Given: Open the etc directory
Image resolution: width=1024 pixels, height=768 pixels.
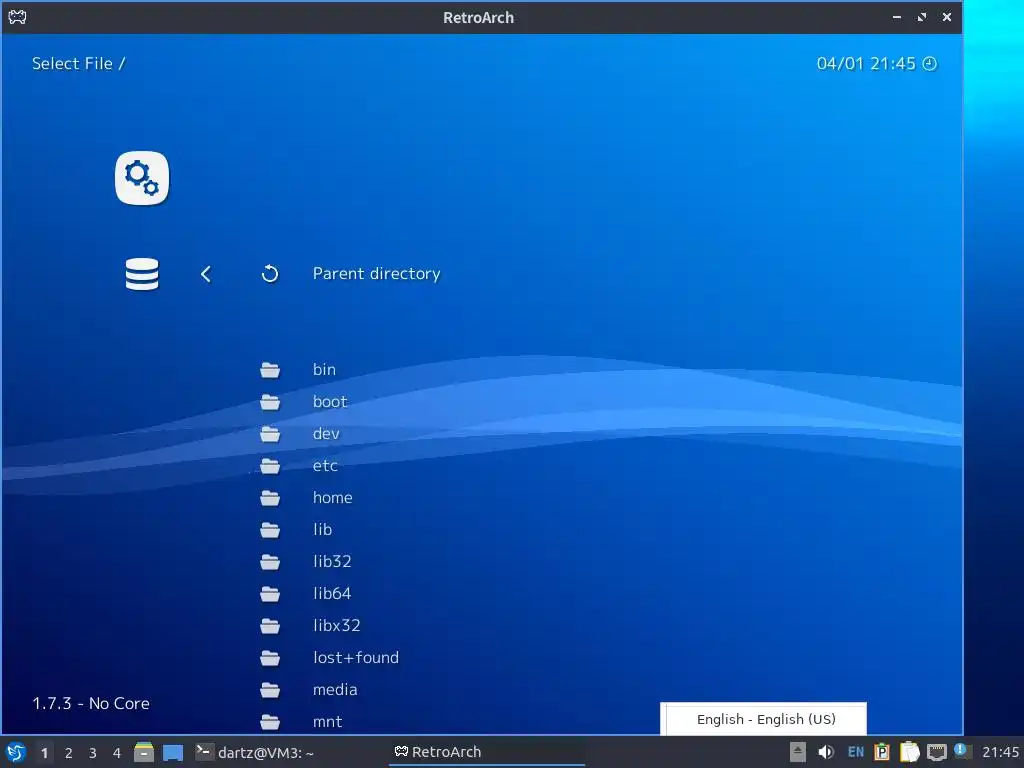Looking at the screenshot, I should point(325,466).
